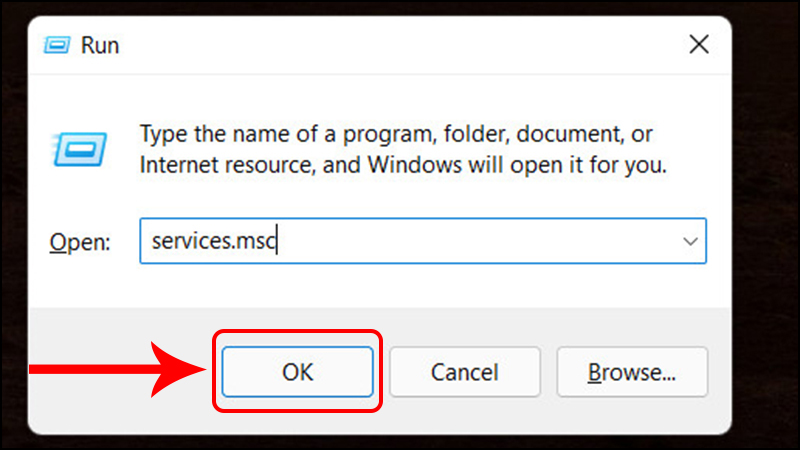Viewport: 800px width, 450px height.
Task: Click the white space below the Open field
Action: pyautogui.click(x=400, y=285)
